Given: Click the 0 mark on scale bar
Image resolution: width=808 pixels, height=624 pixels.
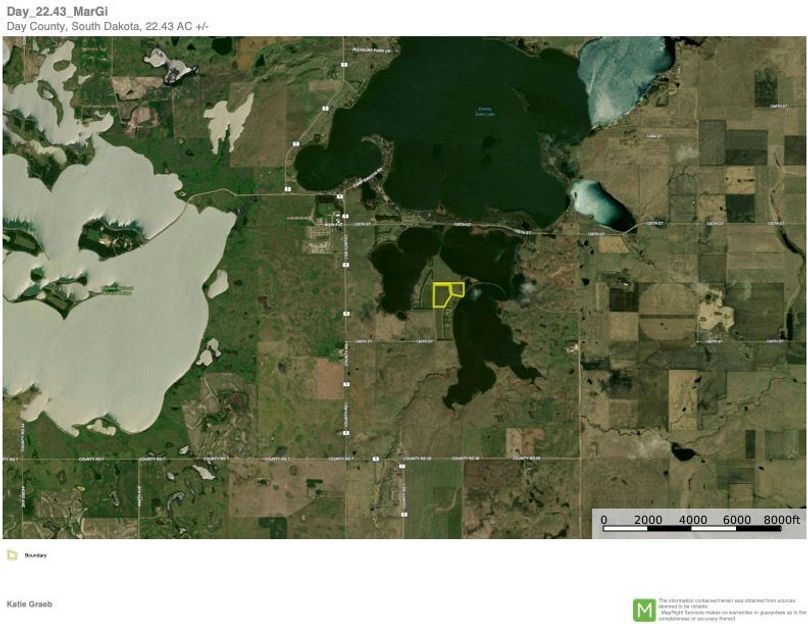Looking at the screenshot, I should (x=604, y=520).
